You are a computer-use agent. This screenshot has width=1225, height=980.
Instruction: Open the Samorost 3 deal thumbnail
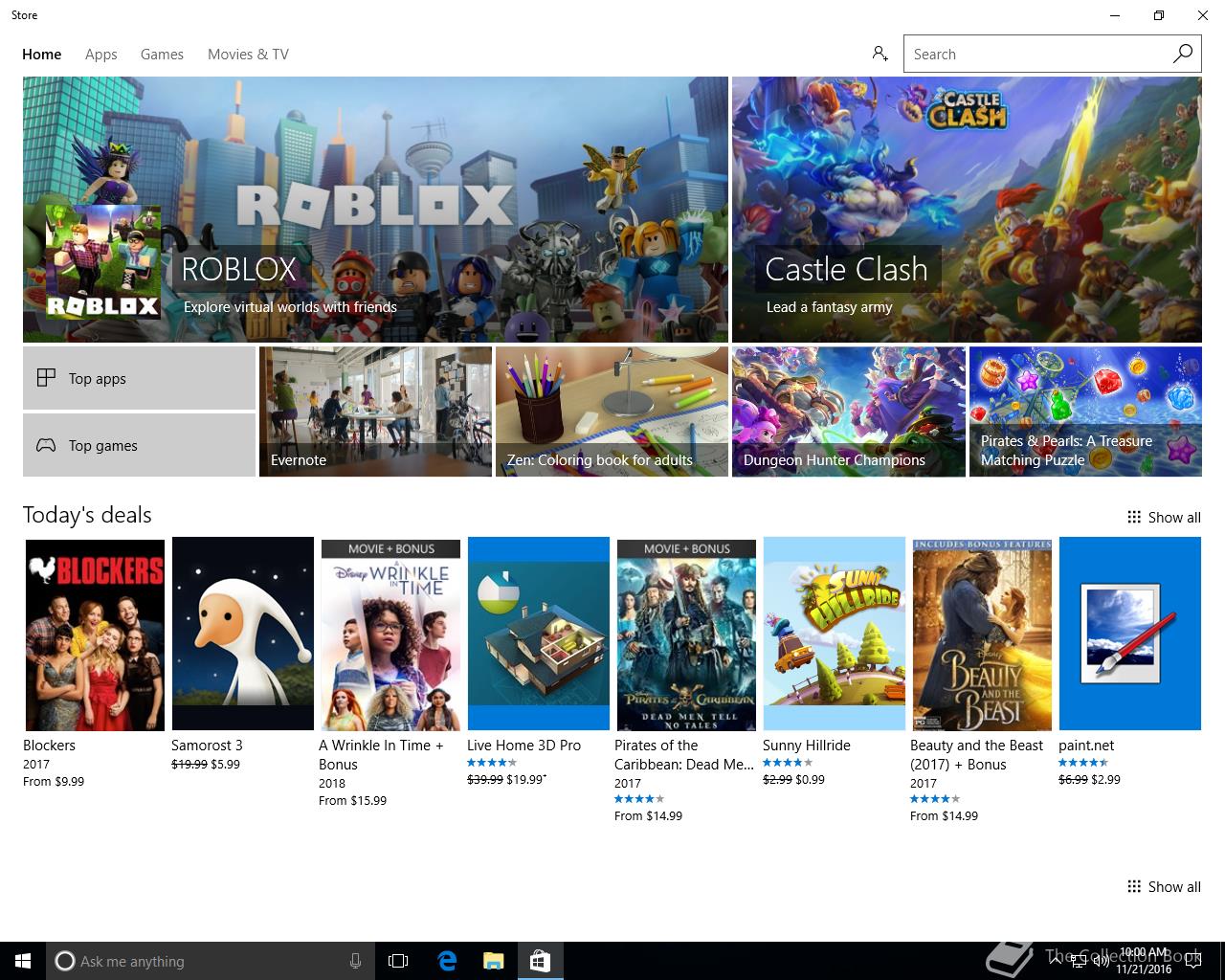(x=243, y=634)
